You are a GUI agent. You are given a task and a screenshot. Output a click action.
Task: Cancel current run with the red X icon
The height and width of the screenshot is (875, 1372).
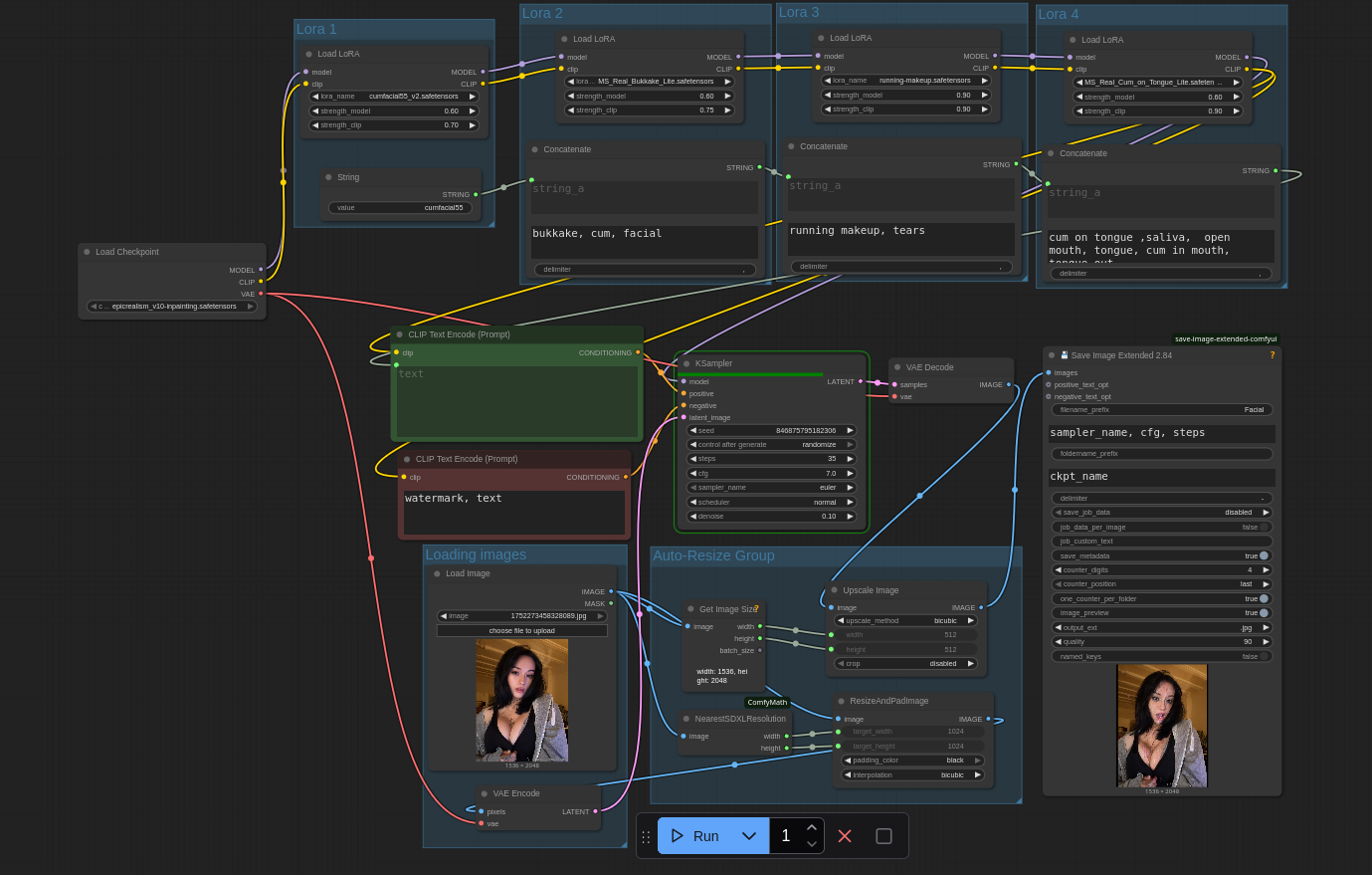[845, 836]
